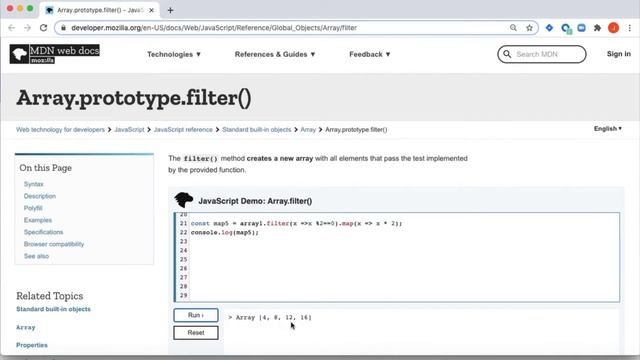Jump to the See also section
This screenshot has height=360, width=640.
(36, 256)
